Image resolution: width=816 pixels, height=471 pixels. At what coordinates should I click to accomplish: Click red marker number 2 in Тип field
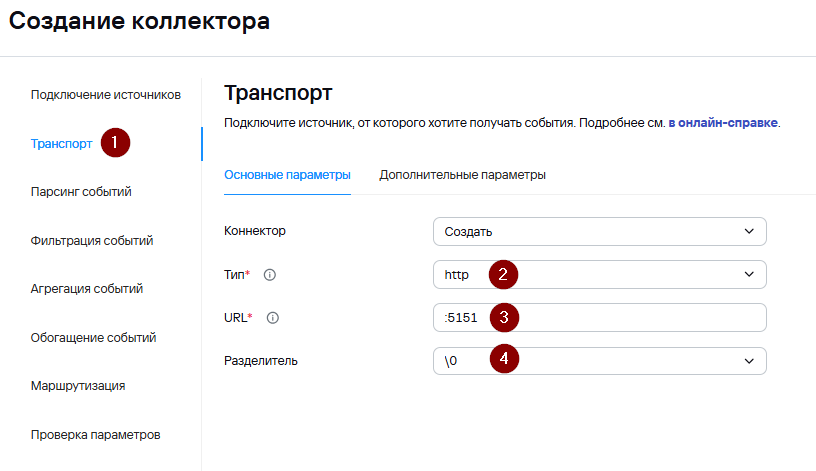505,274
